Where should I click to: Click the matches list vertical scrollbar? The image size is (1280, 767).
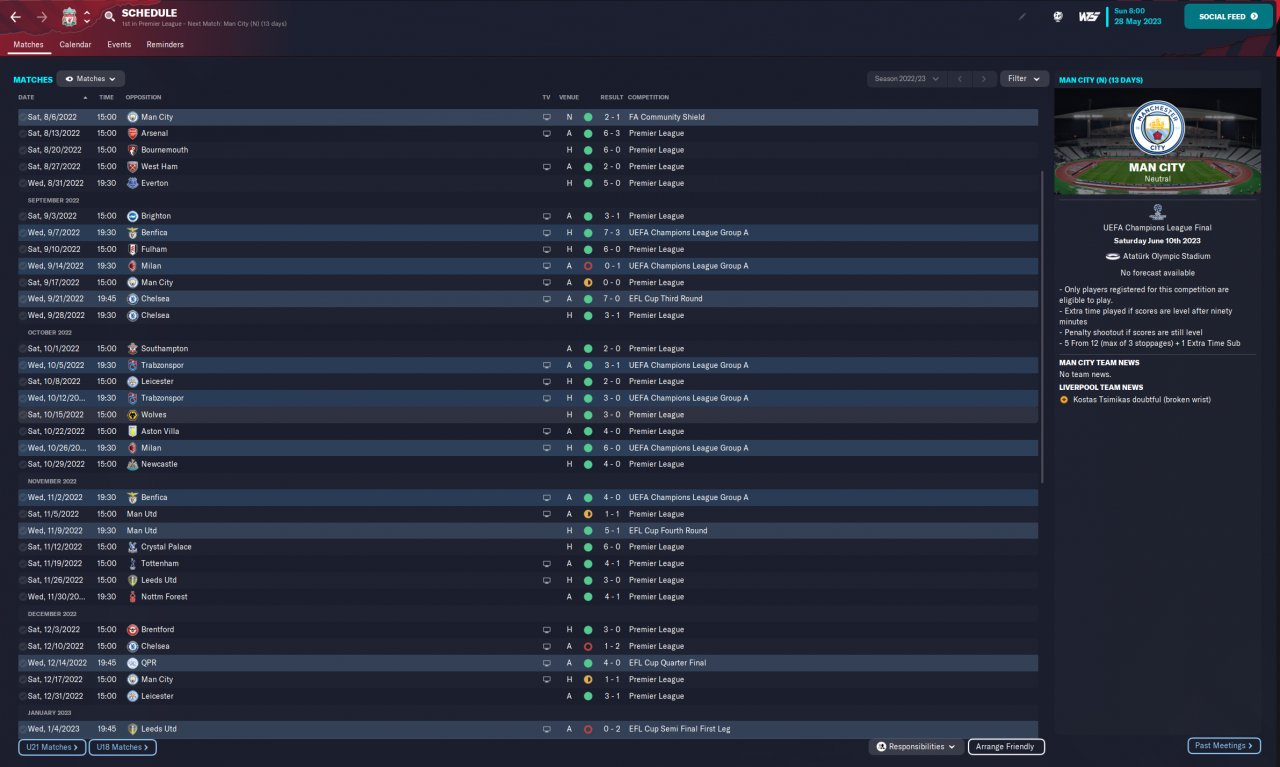click(1042, 325)
